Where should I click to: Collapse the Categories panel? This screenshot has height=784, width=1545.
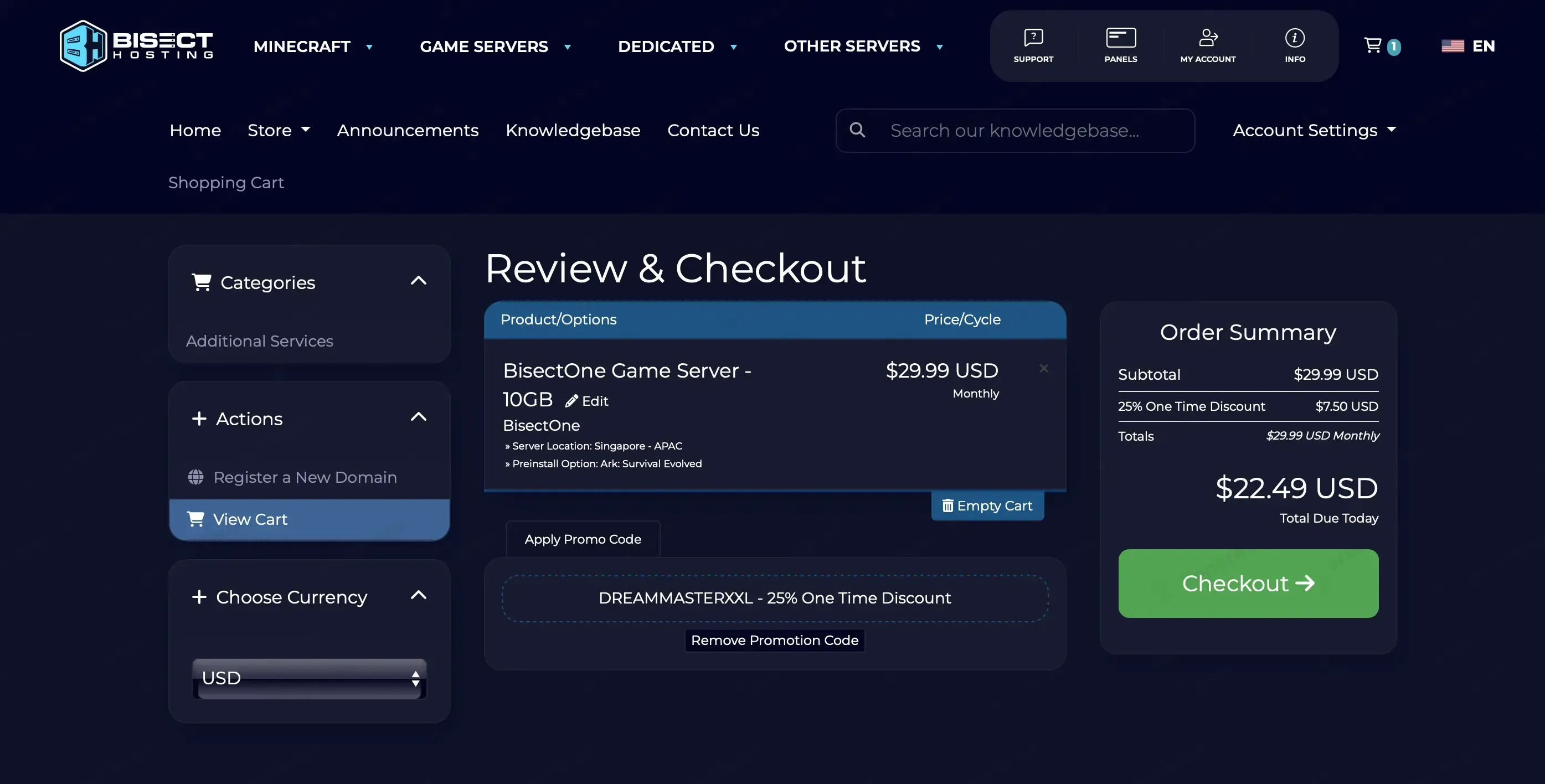click(418, 281)
